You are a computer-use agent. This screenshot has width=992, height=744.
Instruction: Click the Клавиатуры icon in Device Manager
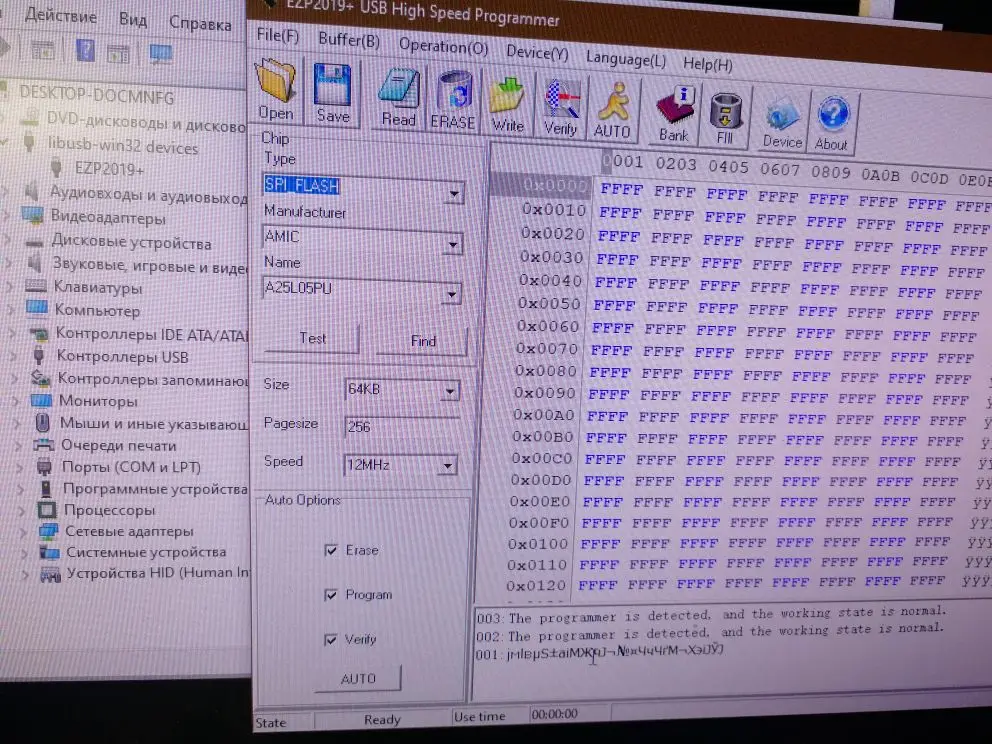(35, 285)
